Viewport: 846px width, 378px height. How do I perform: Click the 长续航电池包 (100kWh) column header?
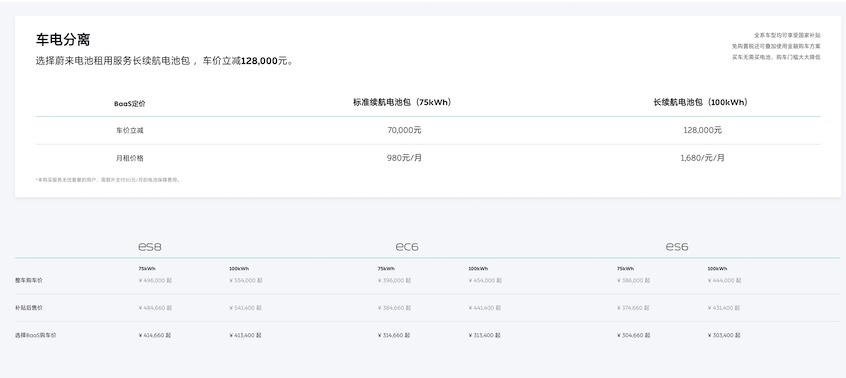(700, 102)
